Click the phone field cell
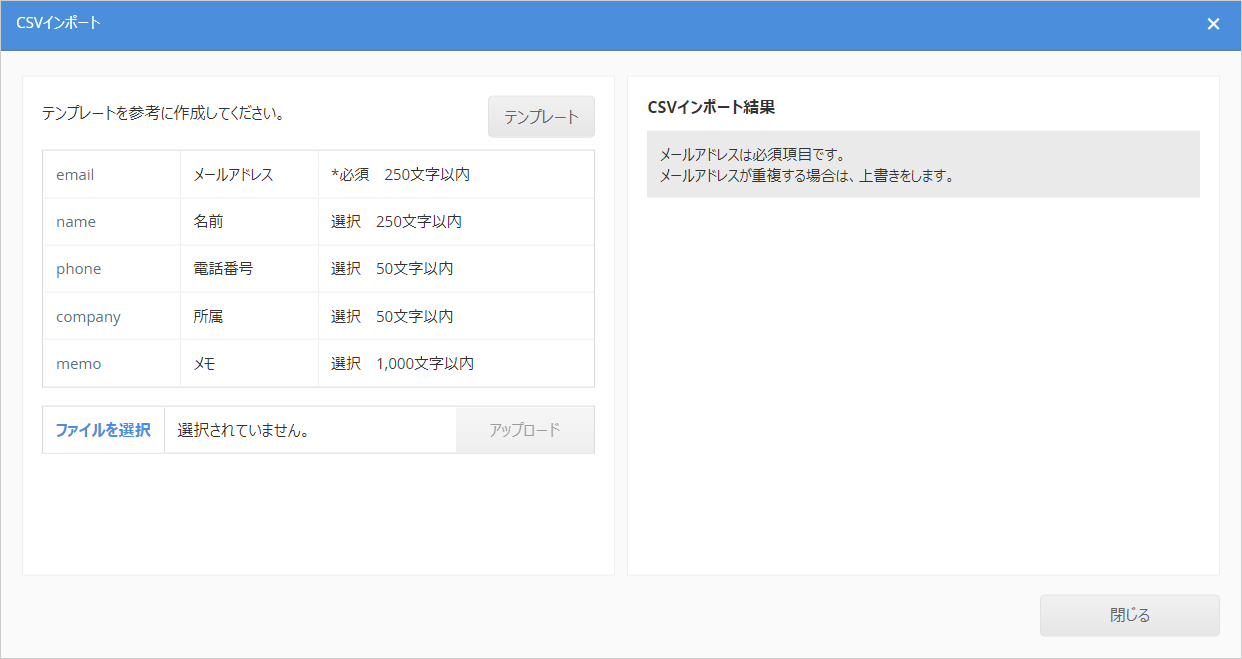This screenshot has width=1242, height=659. click(111, 269)
